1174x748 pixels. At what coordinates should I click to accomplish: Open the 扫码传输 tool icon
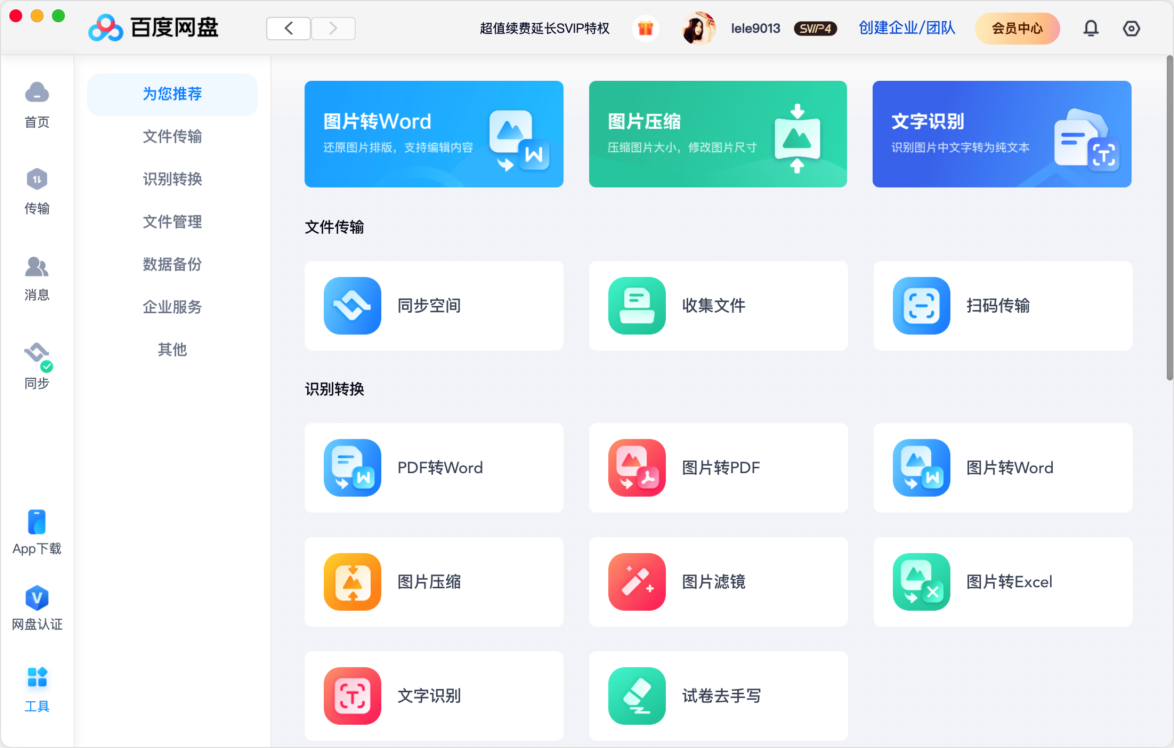click(x=921, y=305)
